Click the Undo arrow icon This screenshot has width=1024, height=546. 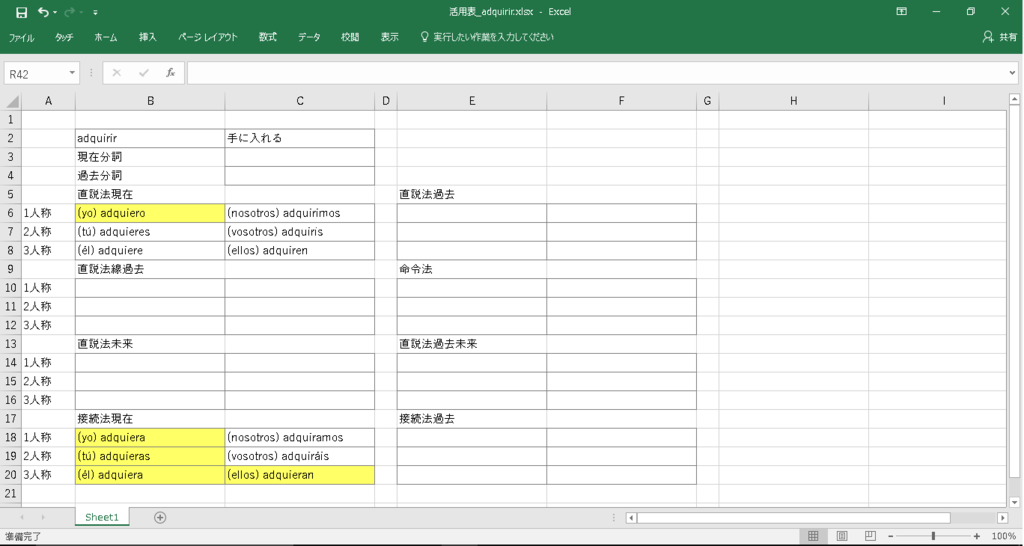coord(42,12)
